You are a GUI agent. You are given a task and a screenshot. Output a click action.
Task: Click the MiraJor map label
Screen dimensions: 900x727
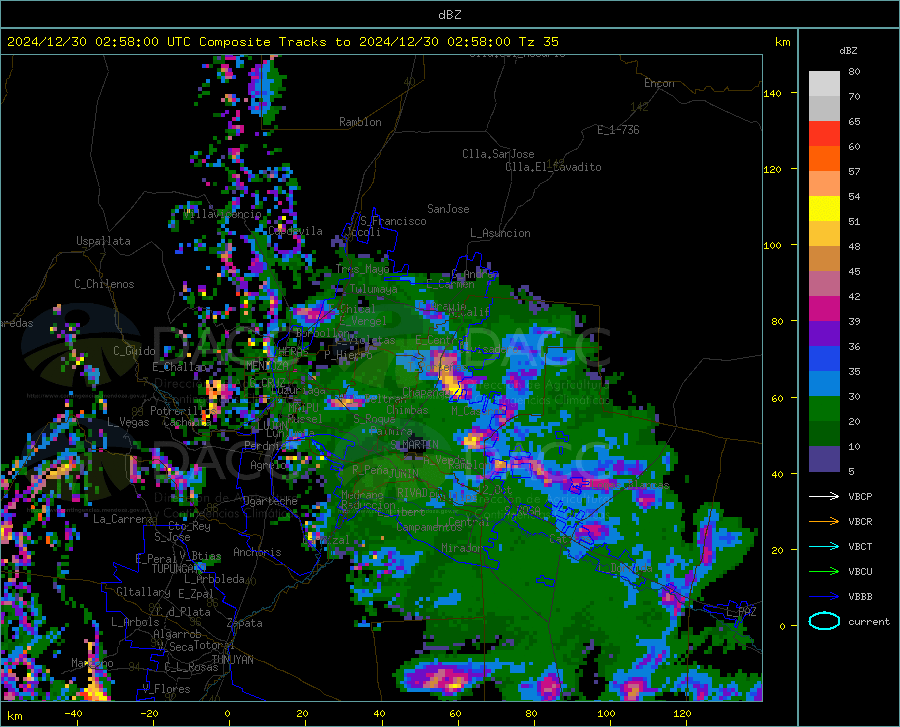(462, 548)
